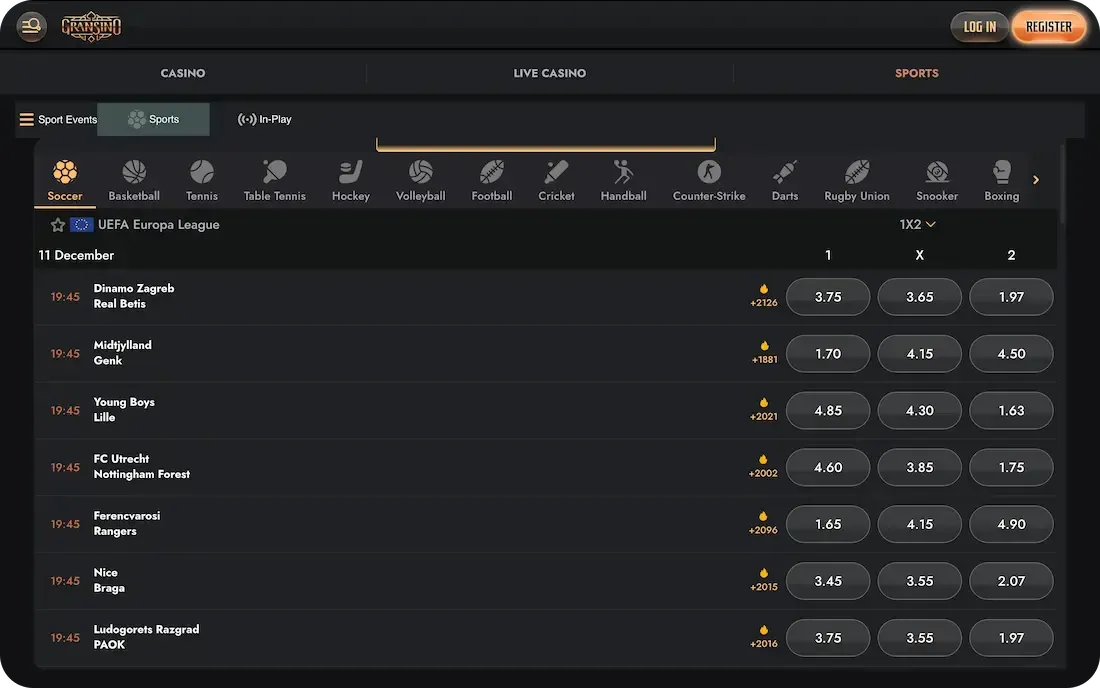Bet on Genk win at 4.50

click(1011, 353)
